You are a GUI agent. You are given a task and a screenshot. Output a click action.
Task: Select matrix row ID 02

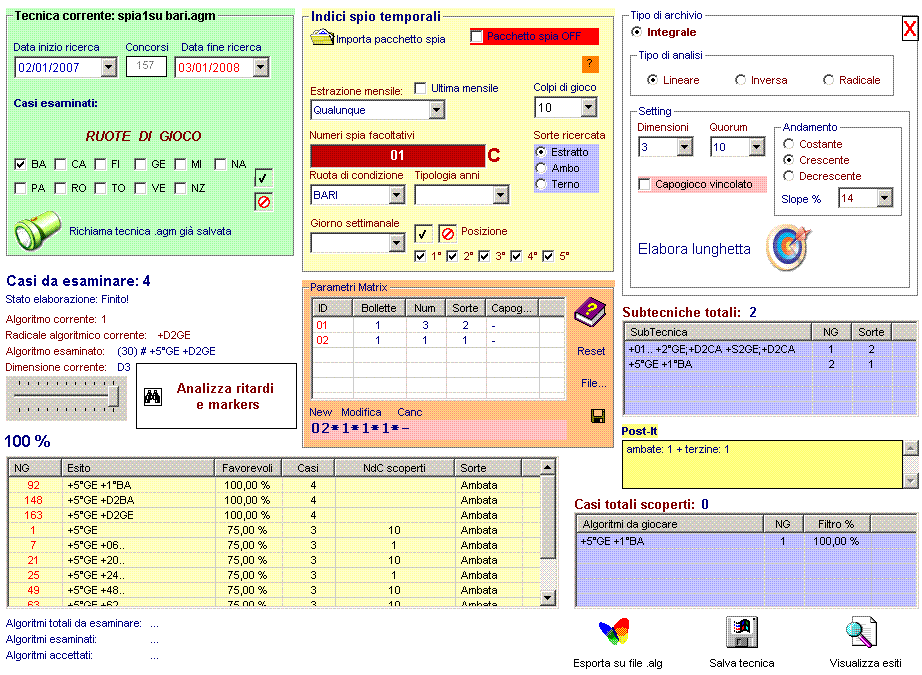pyautogui.click(x=438, y=340)
